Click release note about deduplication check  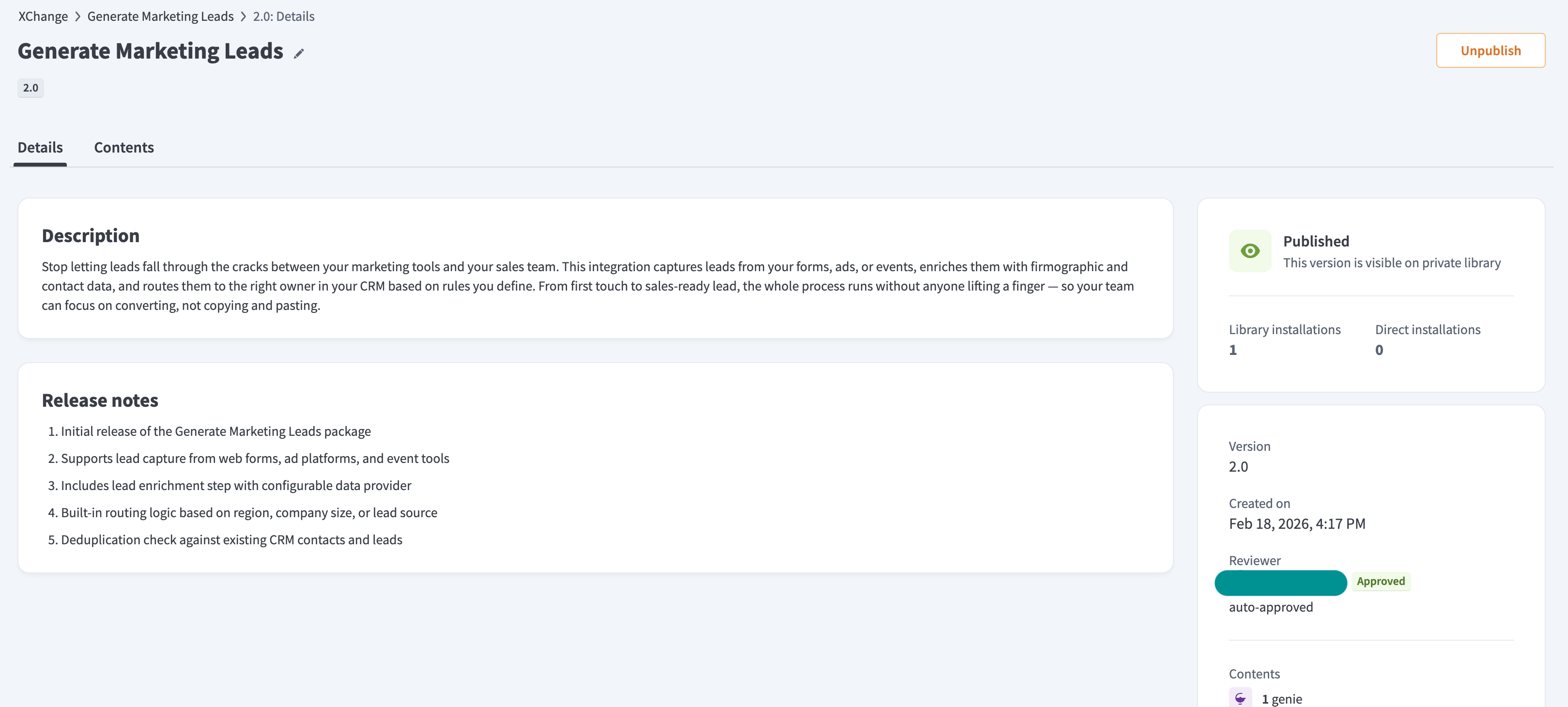[x=231, y=539]
